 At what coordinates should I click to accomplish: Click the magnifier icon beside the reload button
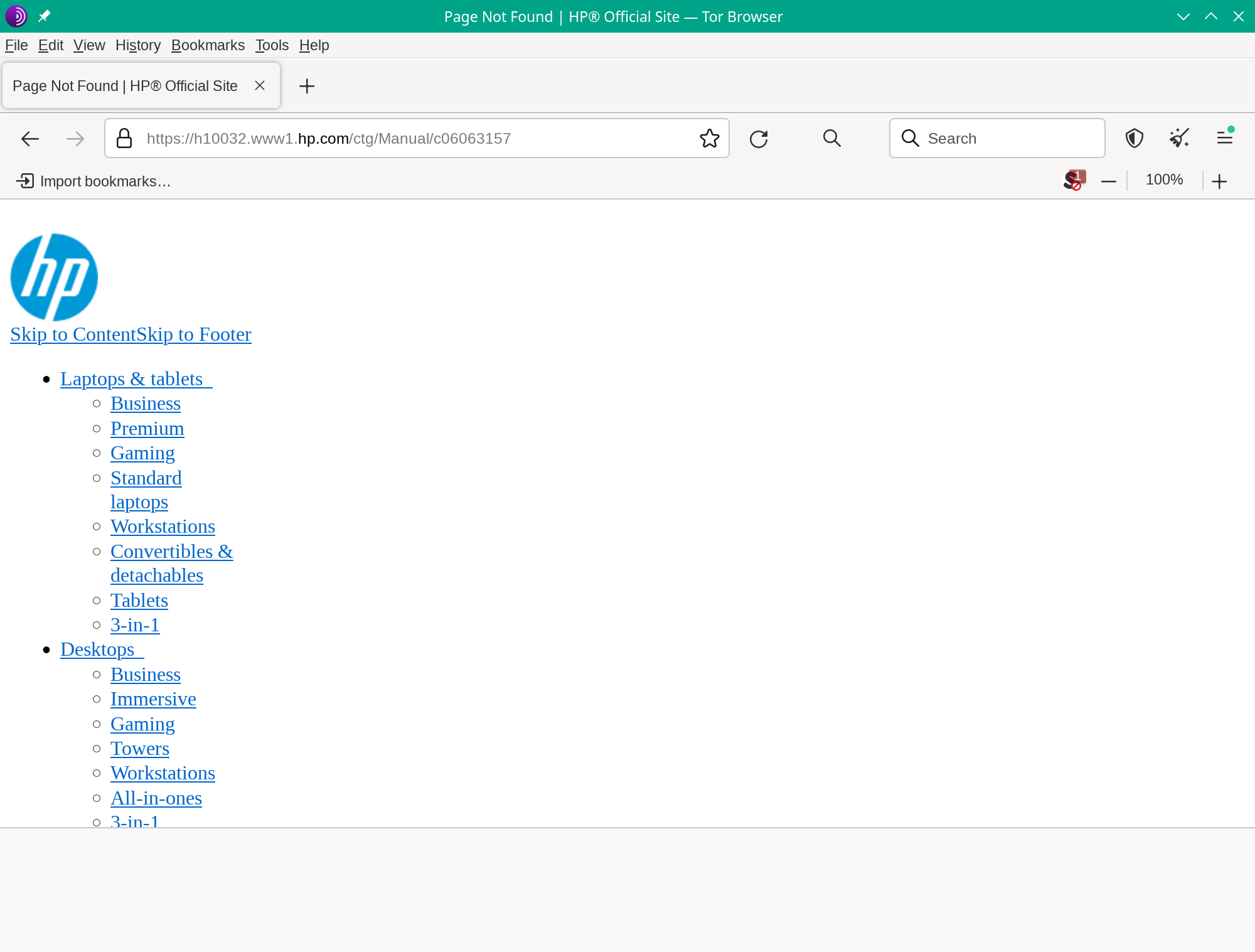(x=831, y=138)
